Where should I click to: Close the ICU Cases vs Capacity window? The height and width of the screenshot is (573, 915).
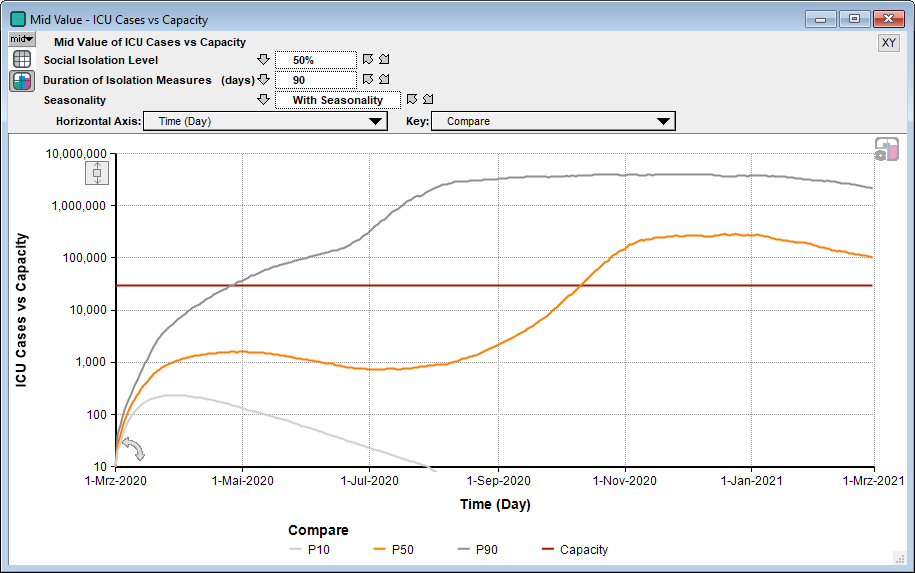click(888, 19)
